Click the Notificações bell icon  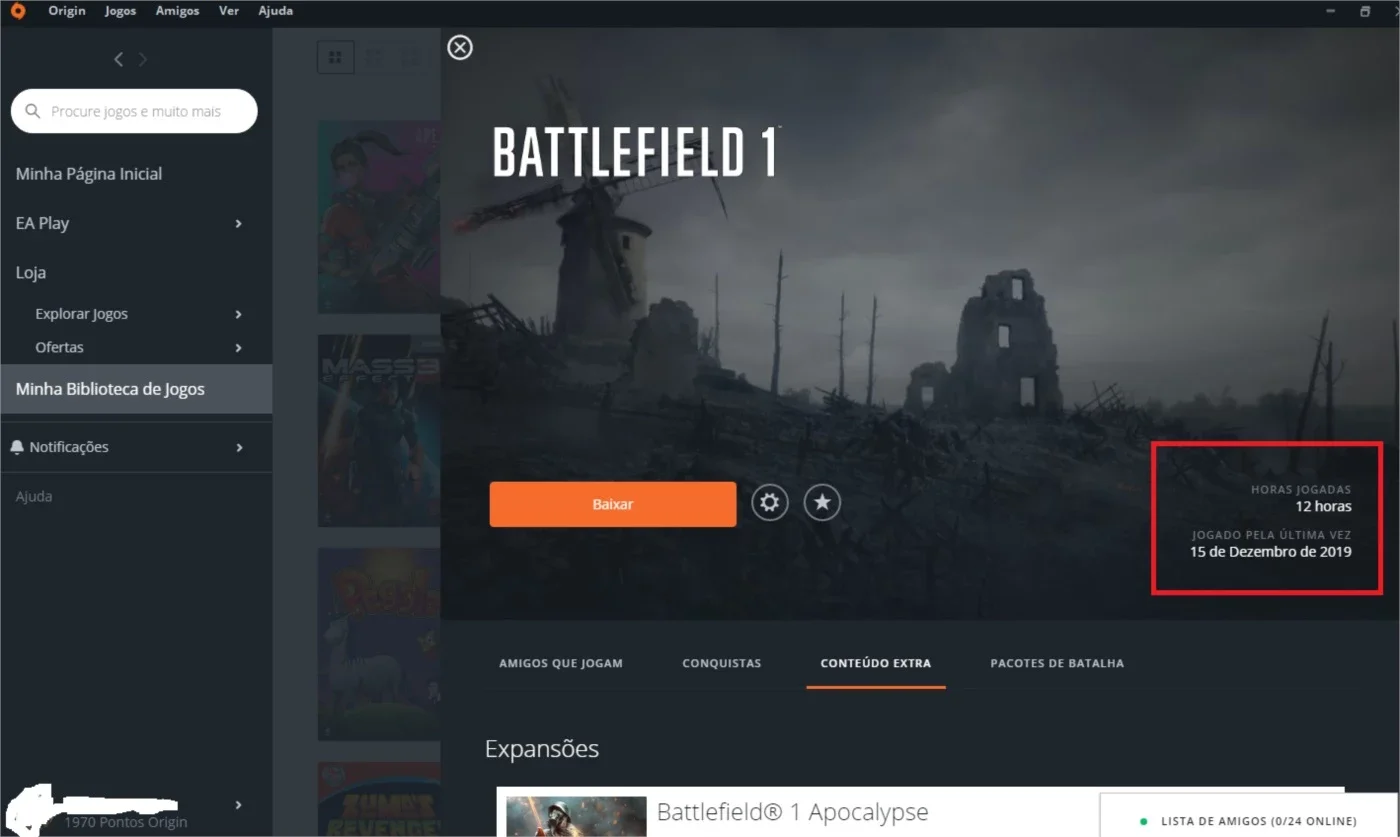[x=17, y=447]
